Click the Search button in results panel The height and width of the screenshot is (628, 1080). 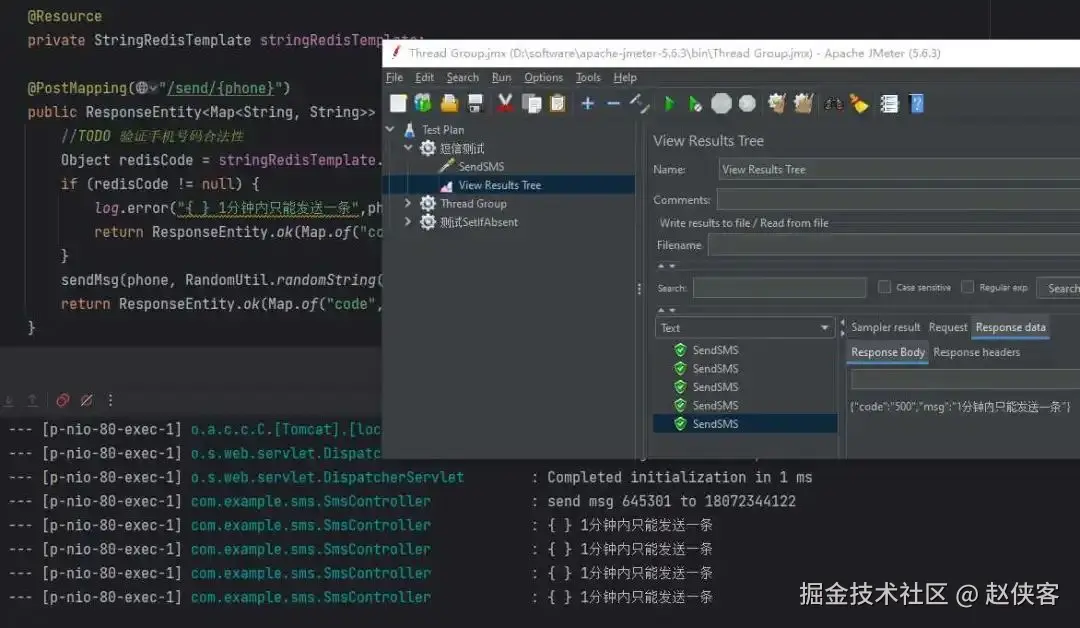tap(1061, 288)
